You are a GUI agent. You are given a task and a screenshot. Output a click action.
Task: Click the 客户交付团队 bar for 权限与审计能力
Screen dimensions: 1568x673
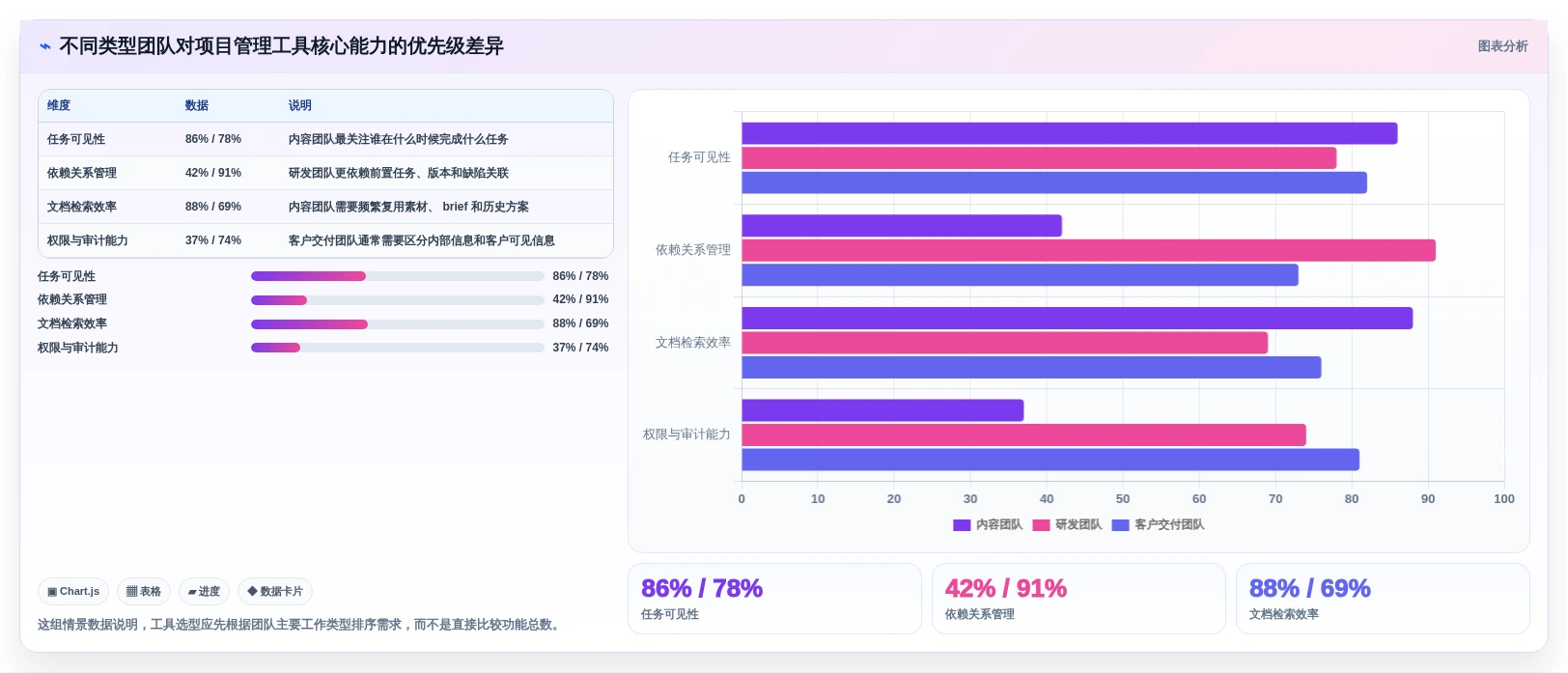click(1050, 460)
